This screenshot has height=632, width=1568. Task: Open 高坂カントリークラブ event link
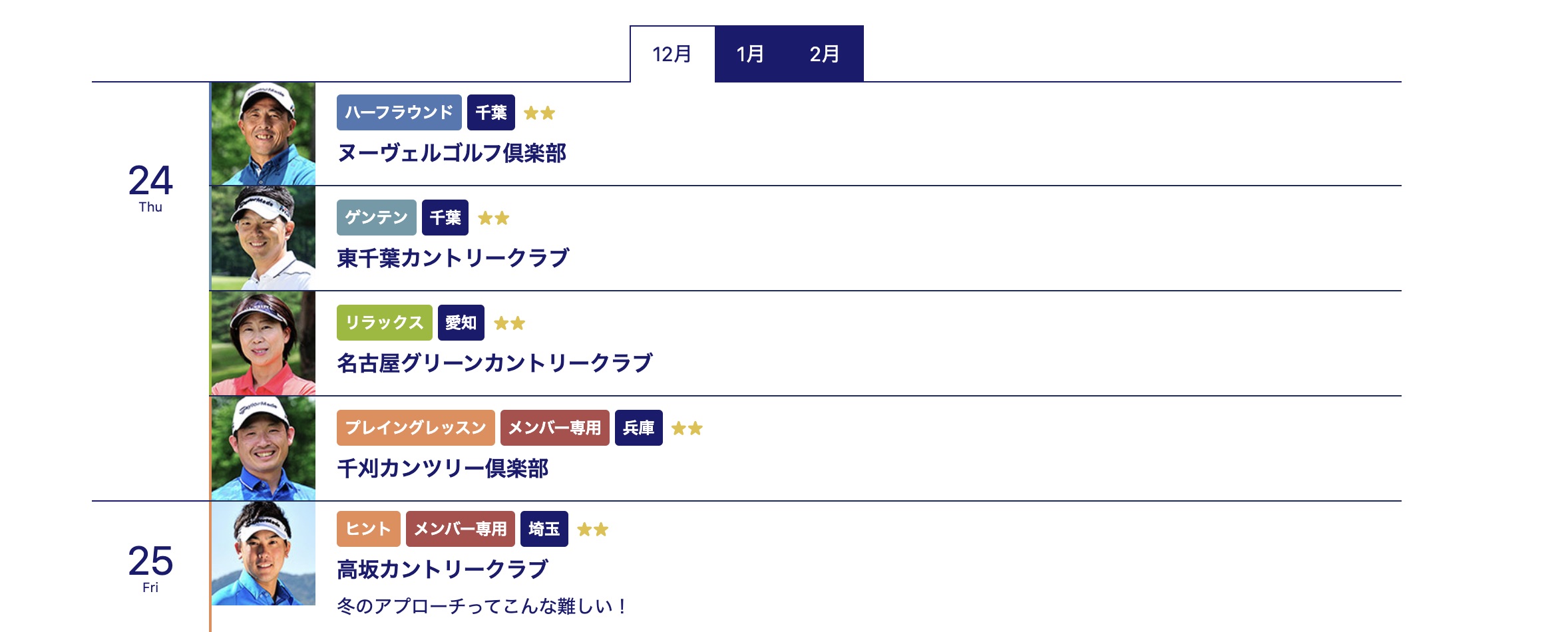(x=443, y=569)
